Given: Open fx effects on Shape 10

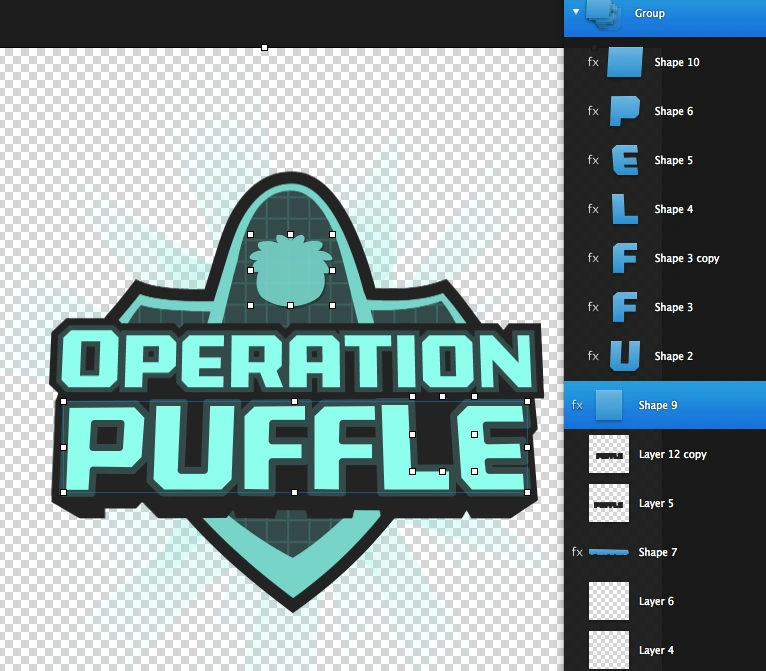Looking at the screenshot, I should (593, 62).
